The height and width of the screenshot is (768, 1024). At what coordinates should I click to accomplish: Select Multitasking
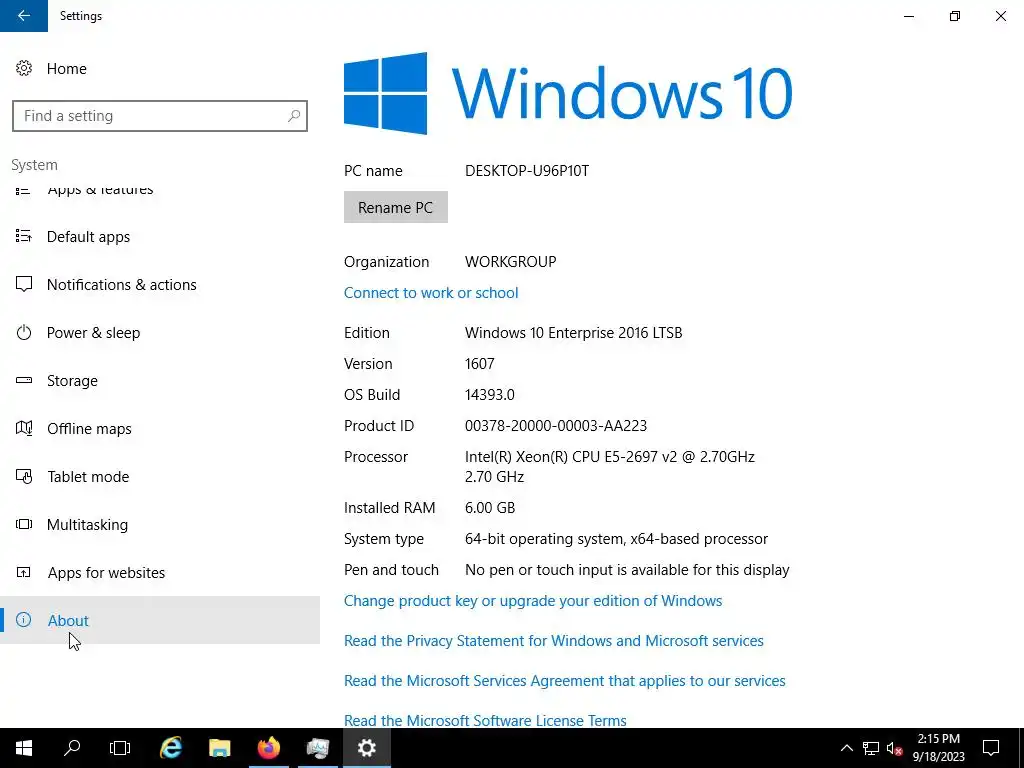click(160, 524)
